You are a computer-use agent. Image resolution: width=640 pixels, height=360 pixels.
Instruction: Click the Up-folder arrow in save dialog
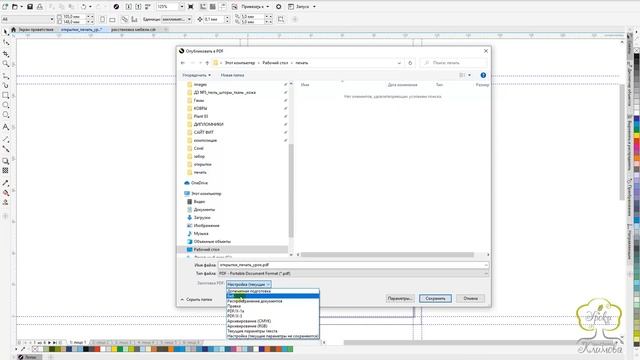[207, 63]
